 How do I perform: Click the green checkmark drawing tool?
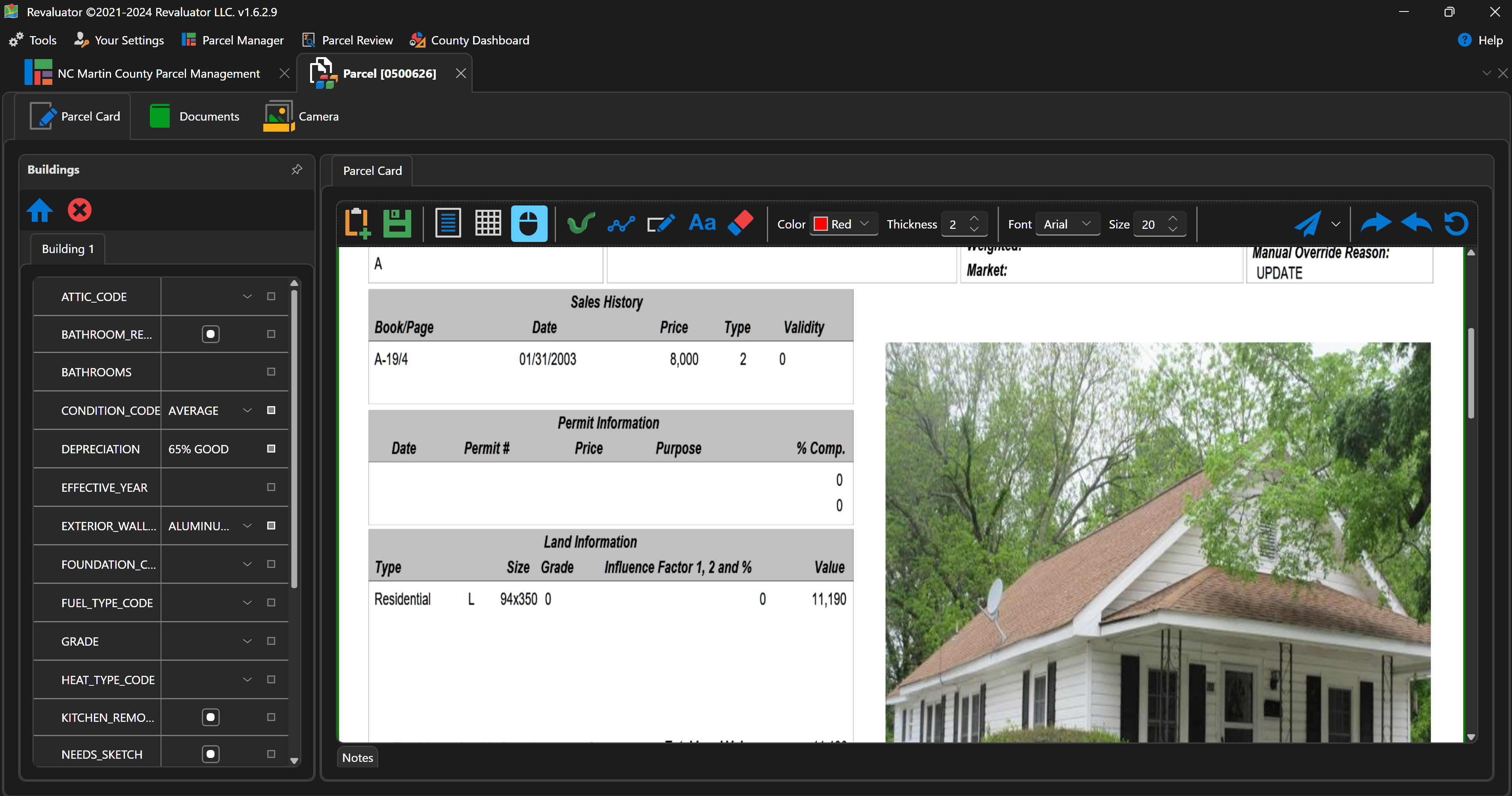coord(581,224)
